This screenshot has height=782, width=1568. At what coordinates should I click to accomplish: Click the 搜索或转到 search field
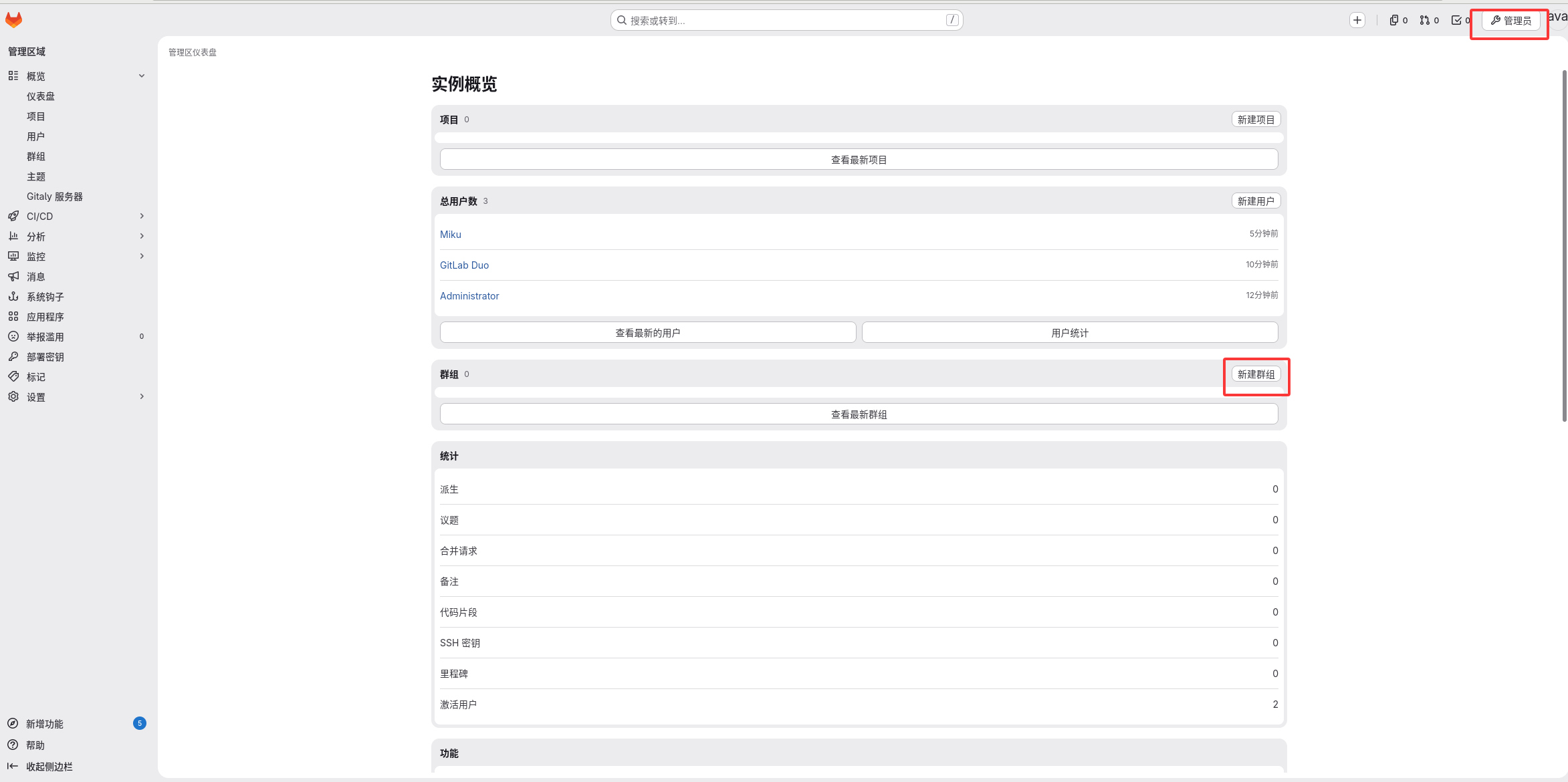pyautogui.click(x=786, y=20)
